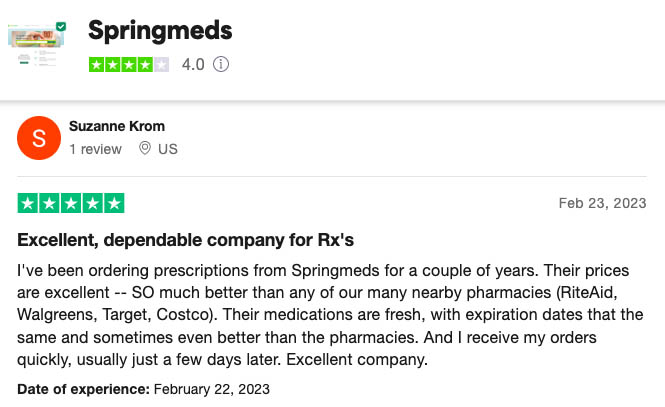Click the five-star review rating
Image resolution: width=665 pixels, height=407 pixels.
tap(71, 203)
